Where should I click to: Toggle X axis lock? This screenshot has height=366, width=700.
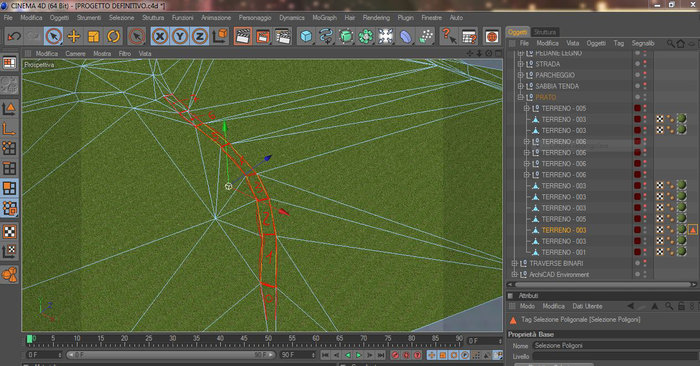tap(159, 36)
